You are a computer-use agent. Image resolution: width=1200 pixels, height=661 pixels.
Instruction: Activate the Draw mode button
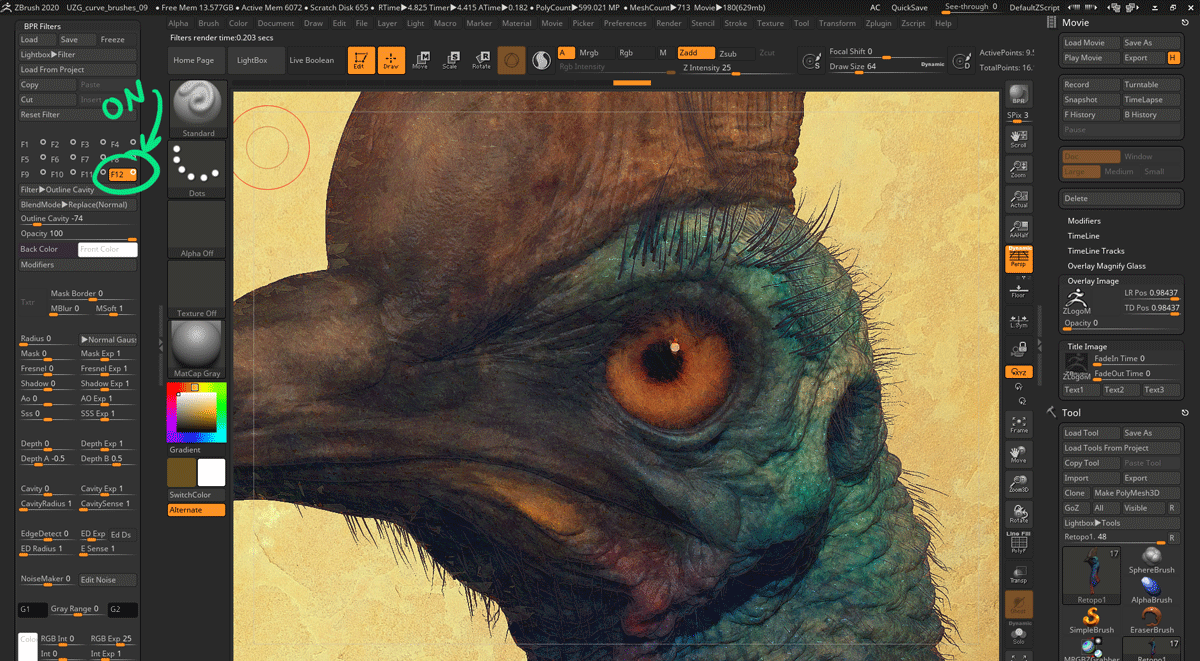point(391,60)
